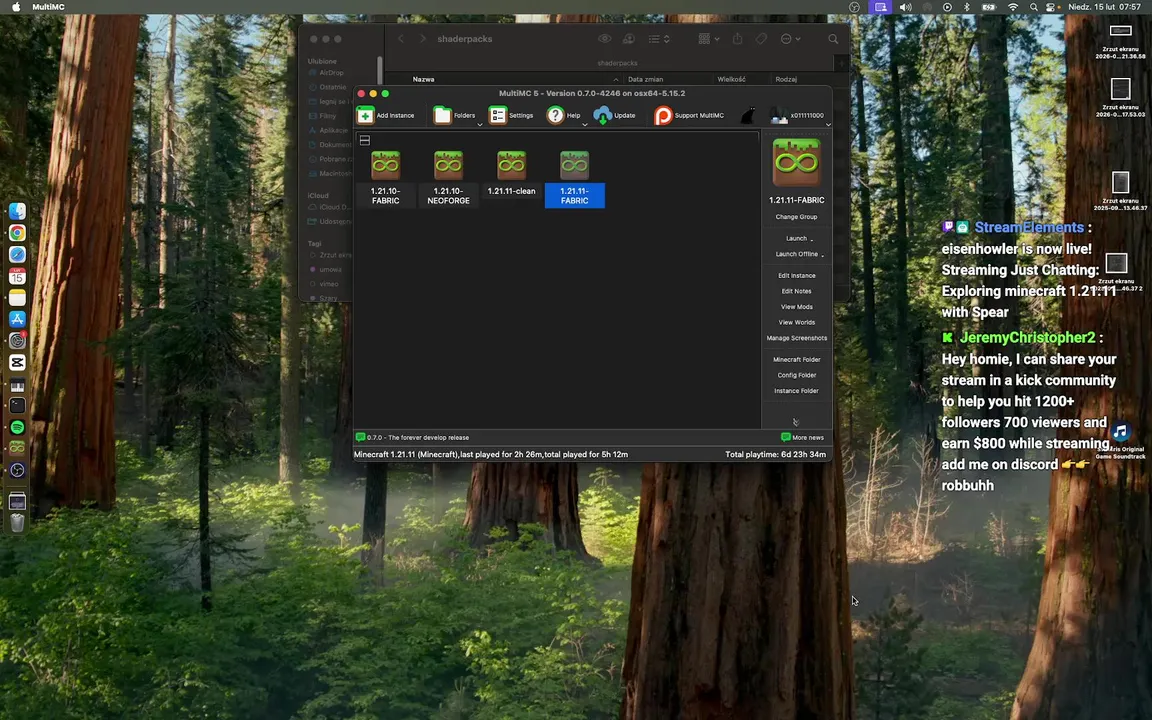The width and height of the screenshot is (1152, 720).
Task: Open OBS from the Dock
Action: (x=17, y=470)
